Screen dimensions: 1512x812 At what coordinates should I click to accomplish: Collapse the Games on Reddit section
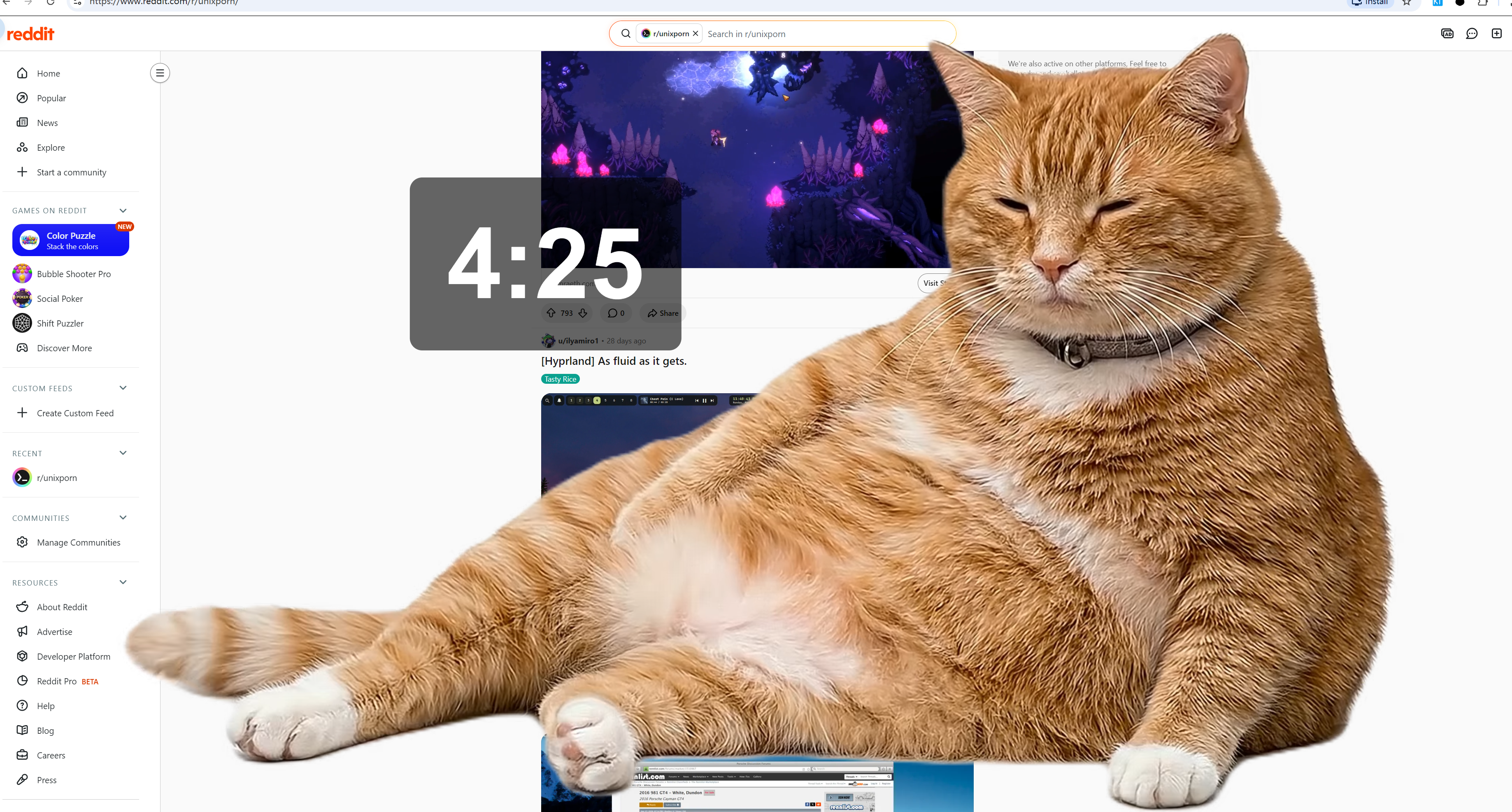123,210
